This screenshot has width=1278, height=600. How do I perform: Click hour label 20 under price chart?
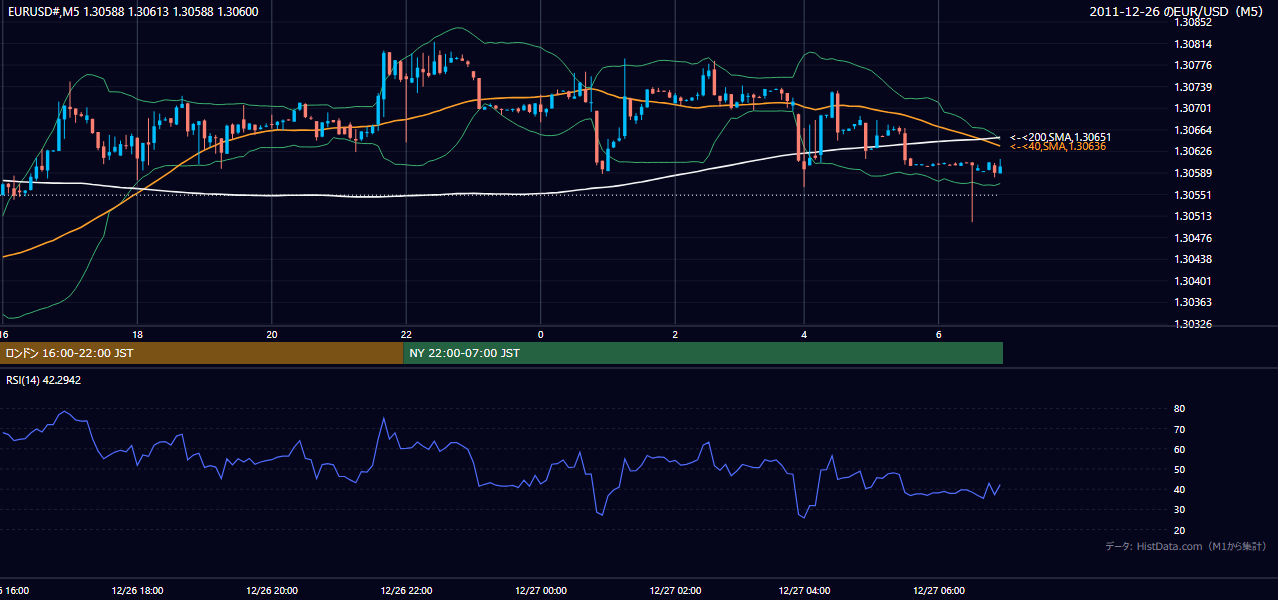pos(271,334)
